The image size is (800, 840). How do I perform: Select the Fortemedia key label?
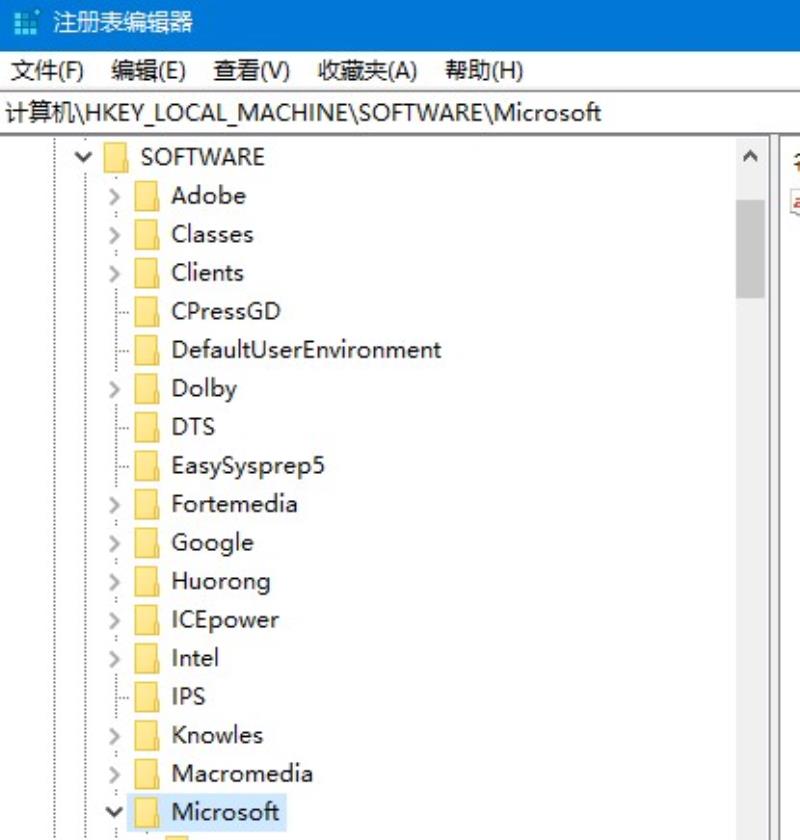[x=234, y=505]
